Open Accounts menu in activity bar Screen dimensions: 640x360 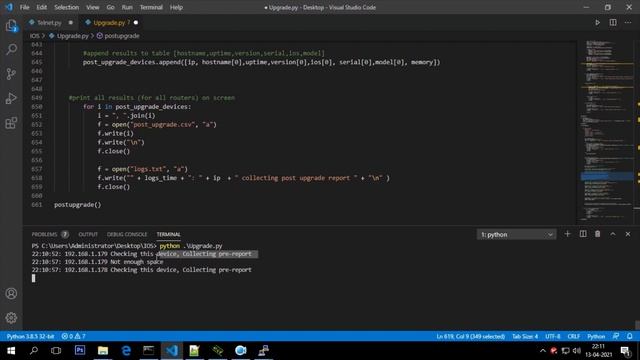point(11,293)
